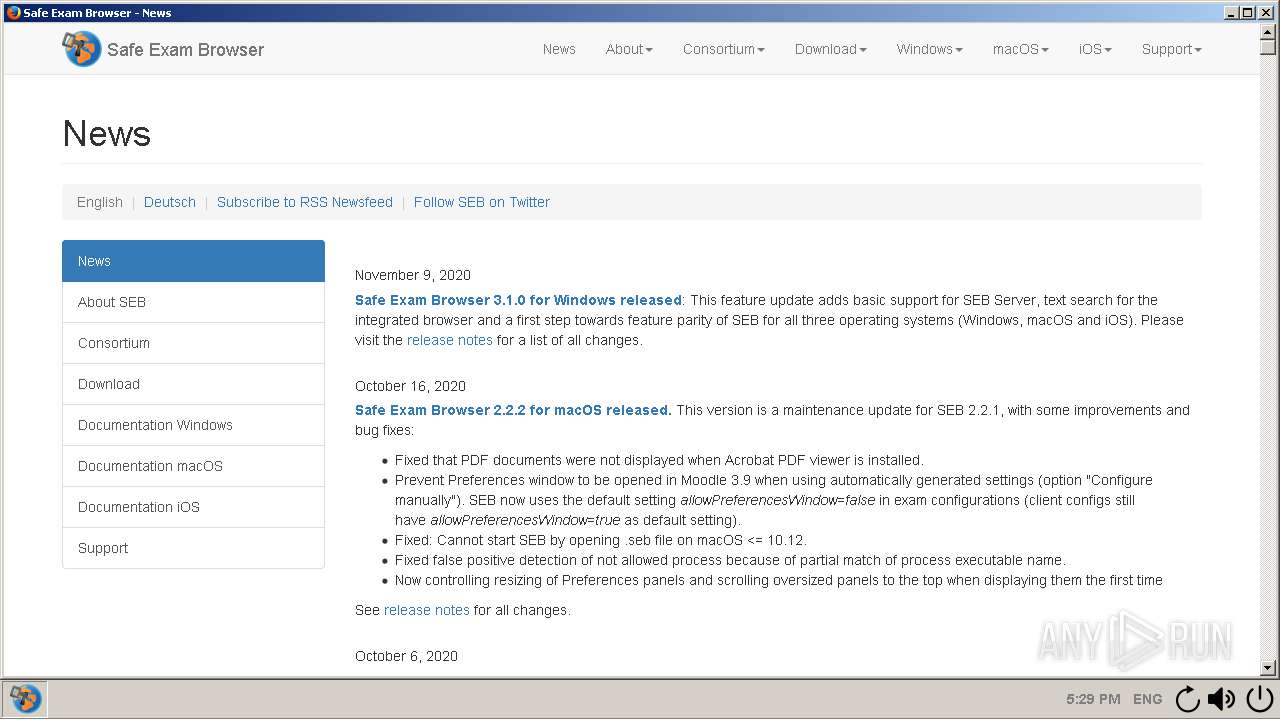Image resolution: width=1280 pixels, height=720 pixels.
Task: Click the October 6, 2020 date
Action: tap(406, 656)
